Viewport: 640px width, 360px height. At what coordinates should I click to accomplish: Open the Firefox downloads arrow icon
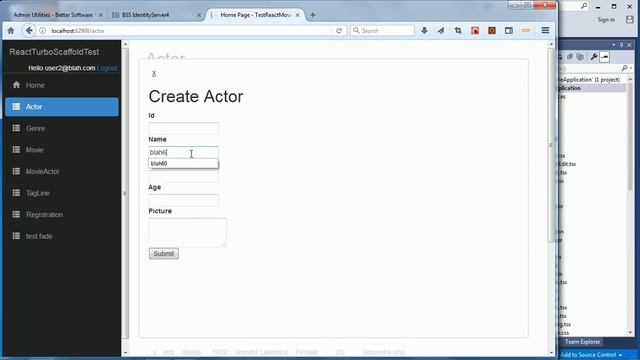[x=424, y=31]
